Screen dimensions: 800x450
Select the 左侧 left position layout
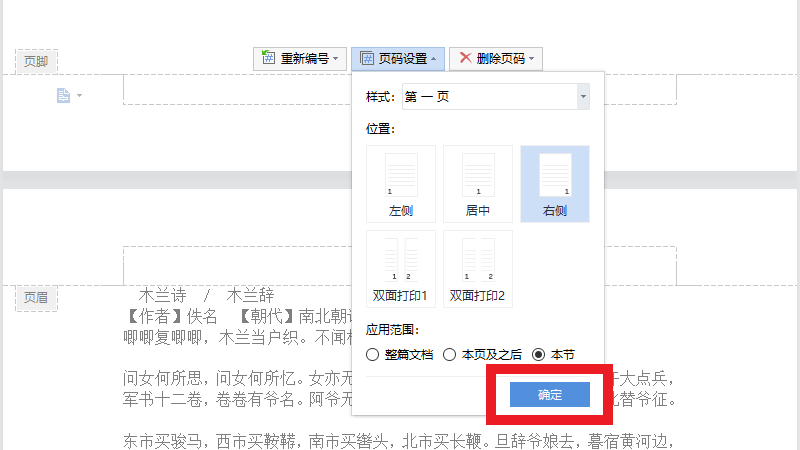pos(401,184)
